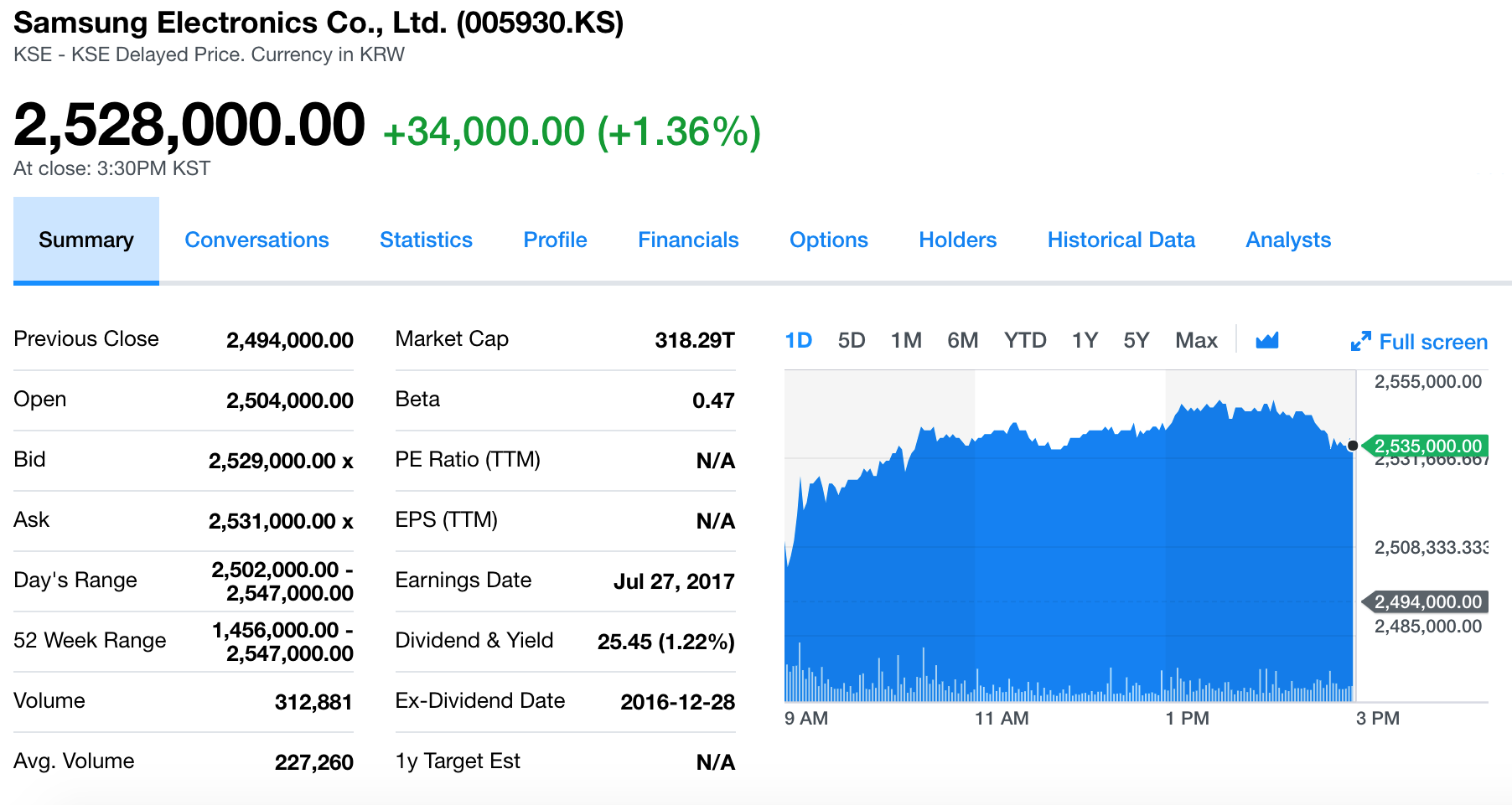View the Analysts tab
1512x805 pixels.
pyautogui.click(x=1287, y=240)
